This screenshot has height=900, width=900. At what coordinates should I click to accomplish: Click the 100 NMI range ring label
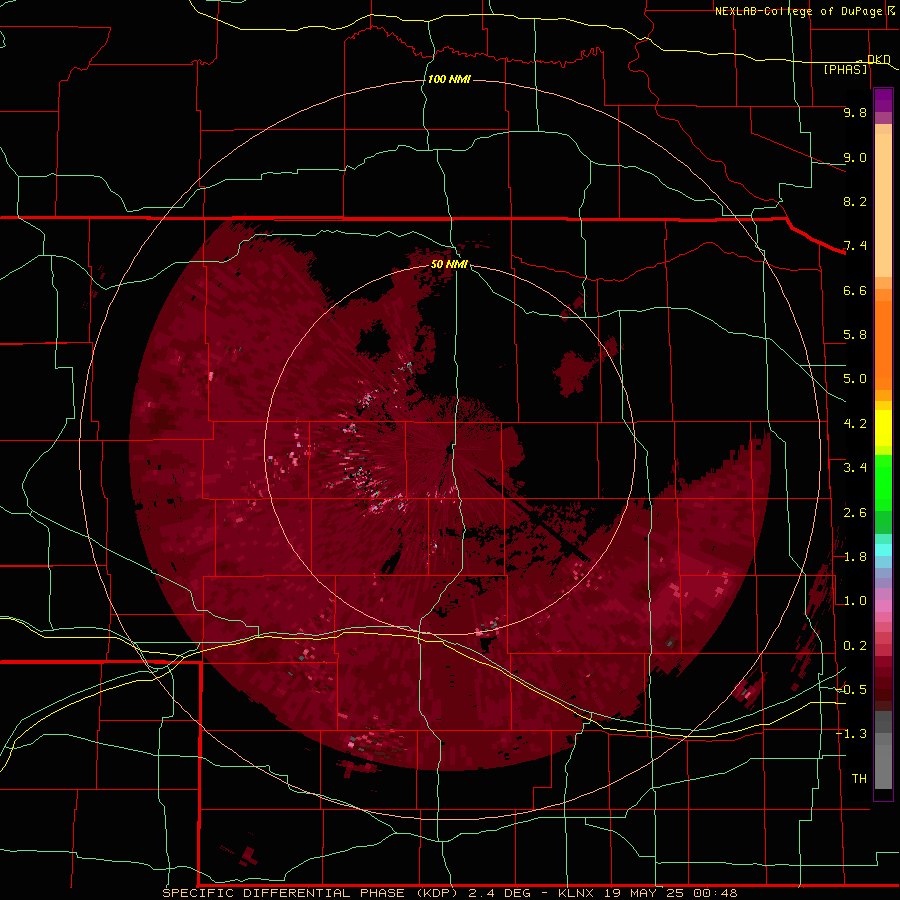449,79
